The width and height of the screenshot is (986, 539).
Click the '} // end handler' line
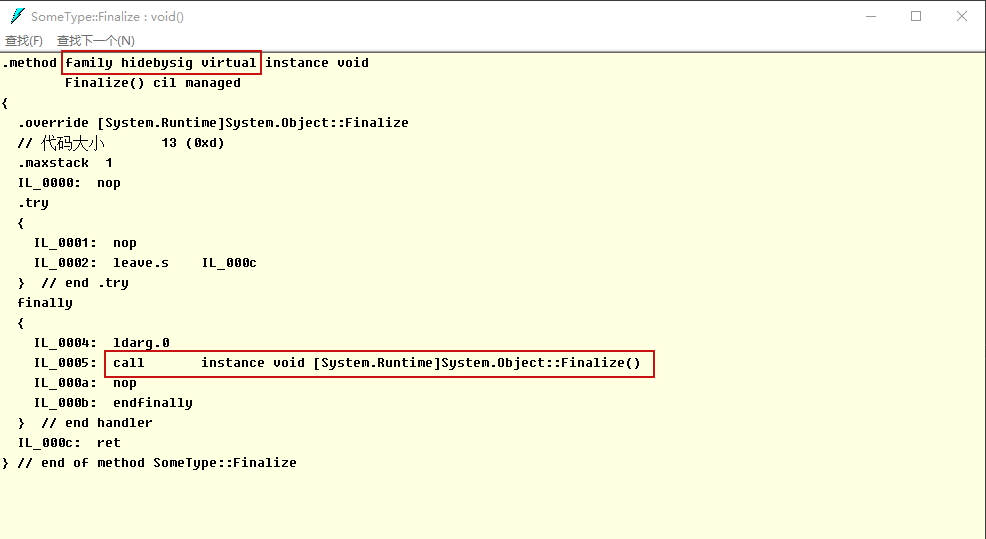click(x=85, y=423)
